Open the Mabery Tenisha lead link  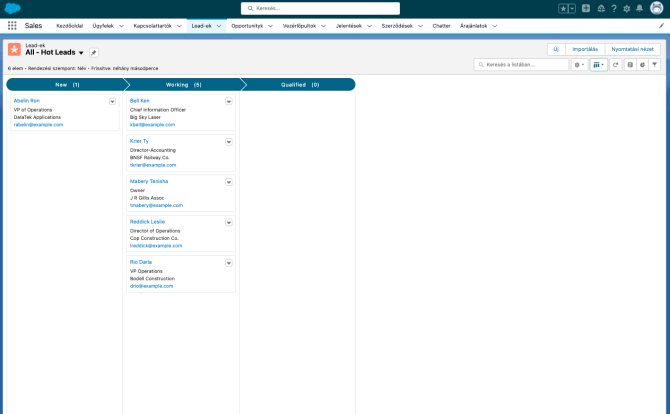pos(149,181)
